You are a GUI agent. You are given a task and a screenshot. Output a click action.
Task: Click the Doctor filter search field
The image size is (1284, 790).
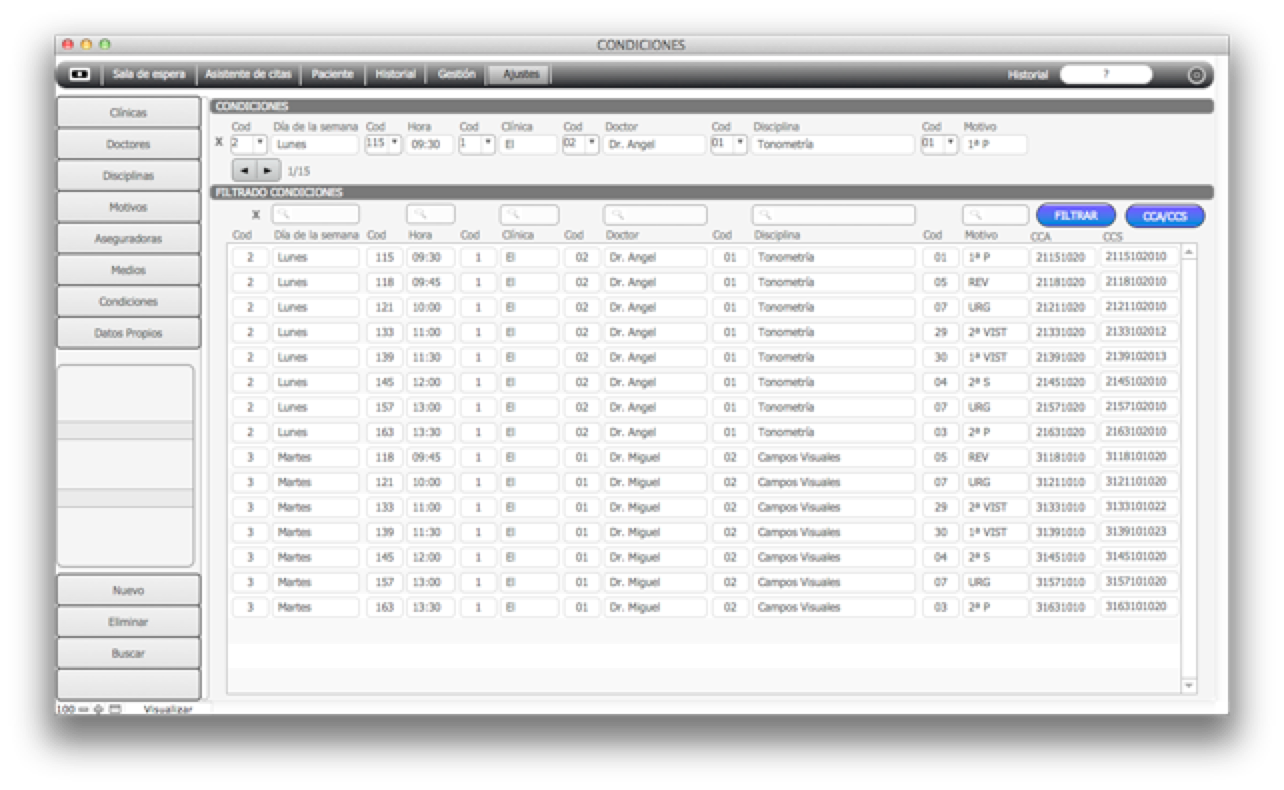pyautogui.click(x=655, y=215)
